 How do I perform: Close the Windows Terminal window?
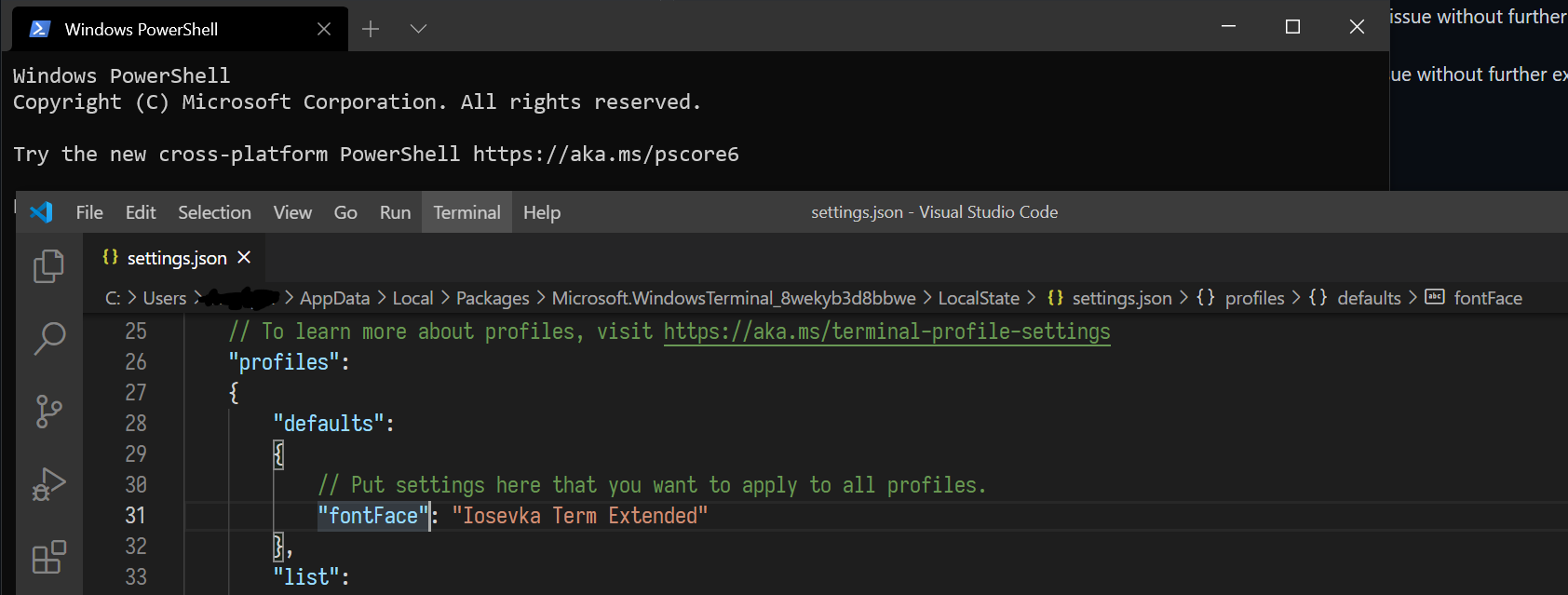click(1357, 27)
